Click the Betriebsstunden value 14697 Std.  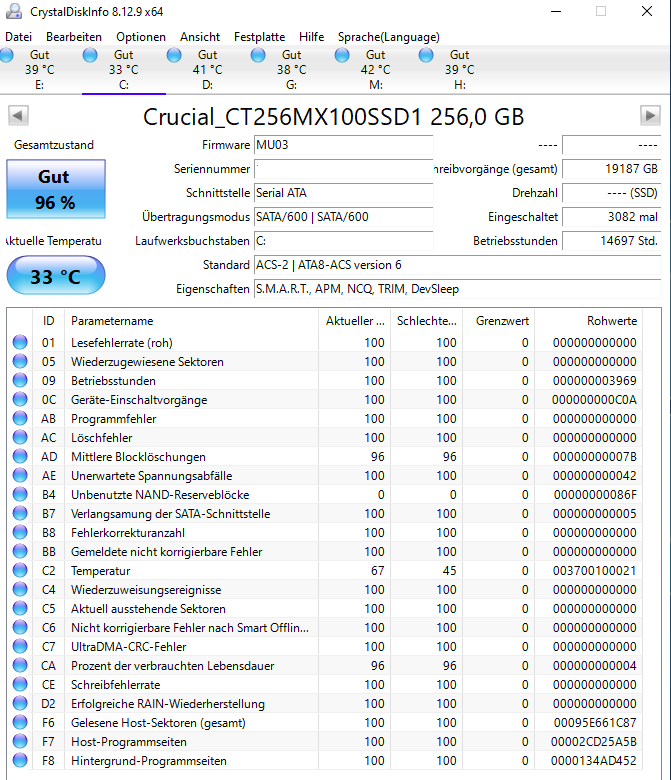click(611, 241)
